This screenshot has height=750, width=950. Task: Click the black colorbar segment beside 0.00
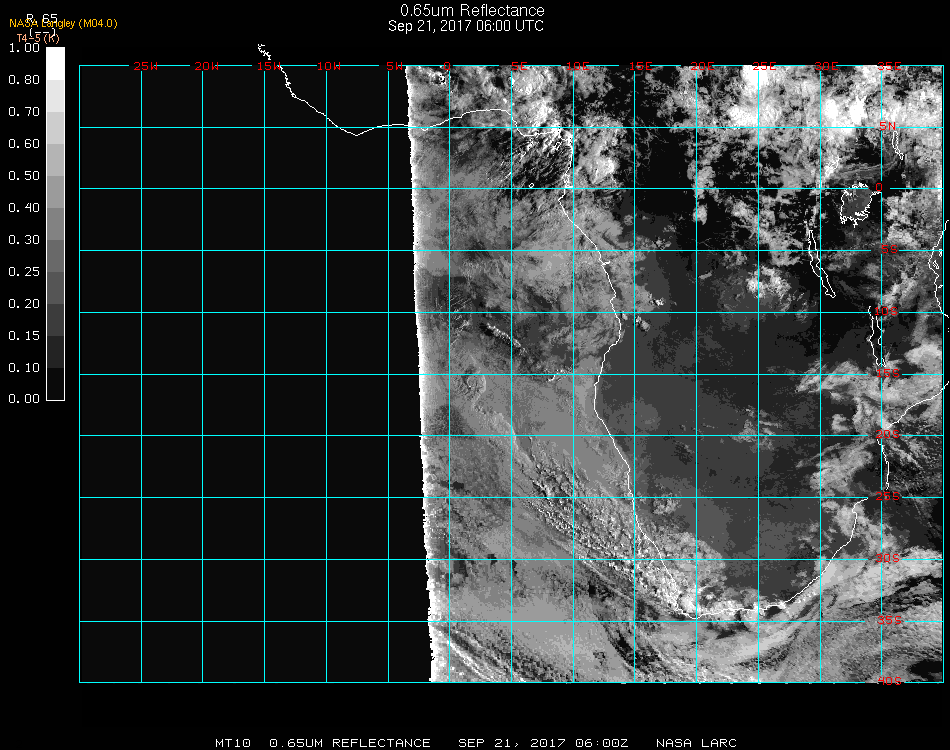coord(55,384)
